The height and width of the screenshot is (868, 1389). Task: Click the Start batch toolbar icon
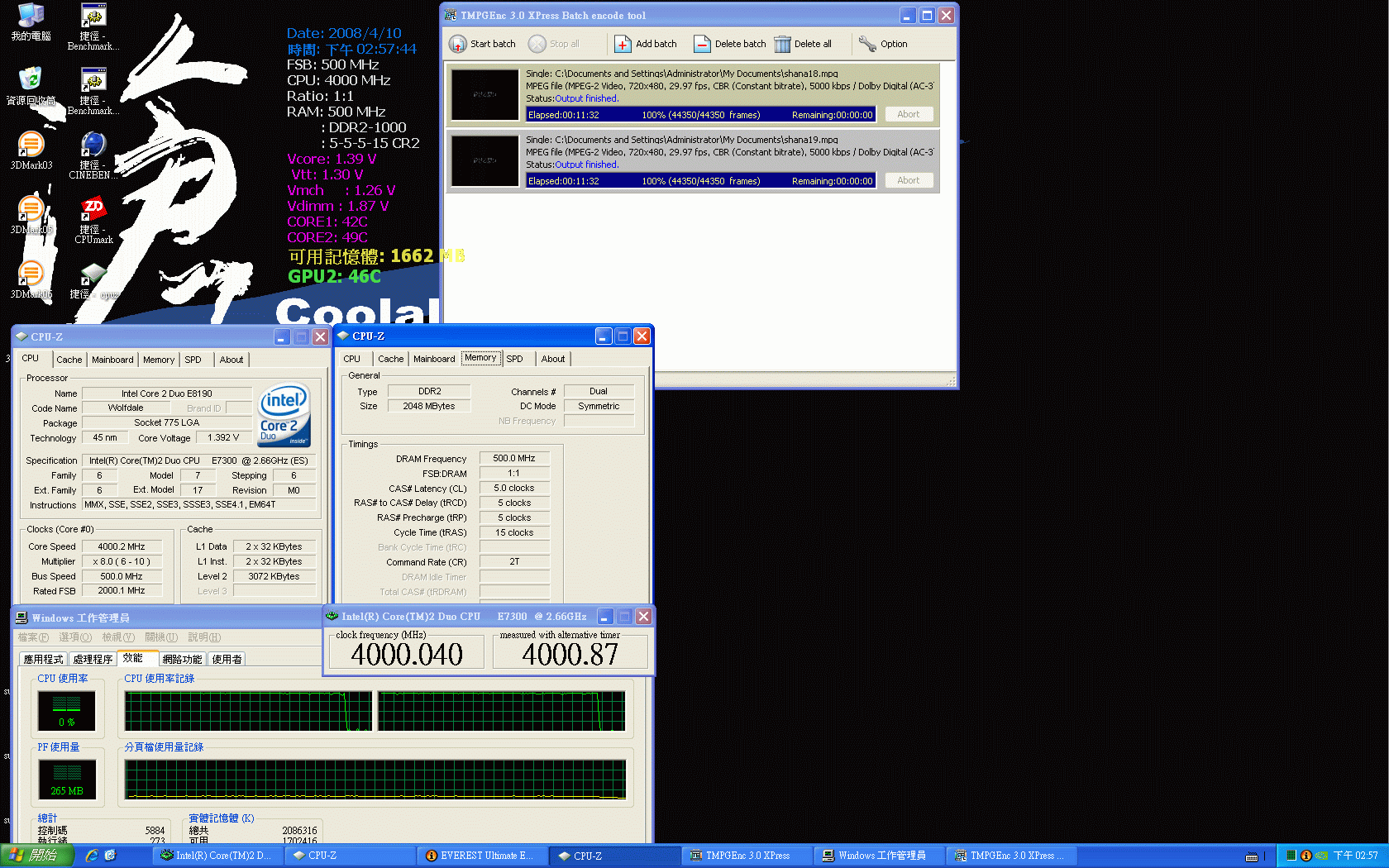coord(458,44)
